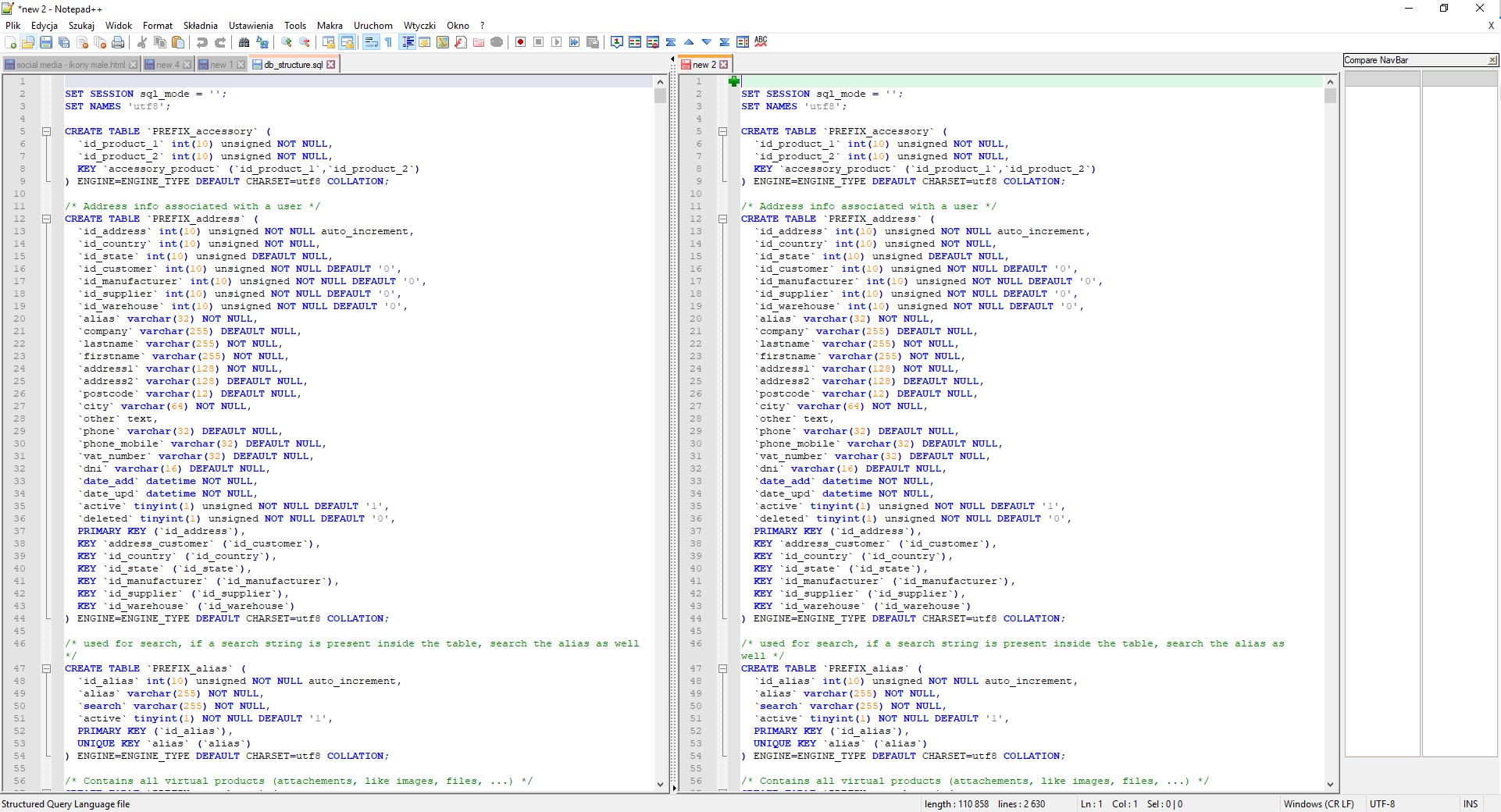Collapse PREFIX_alias table fold in left pane
Screen dimensions: 1501x812
coord(46,668)
